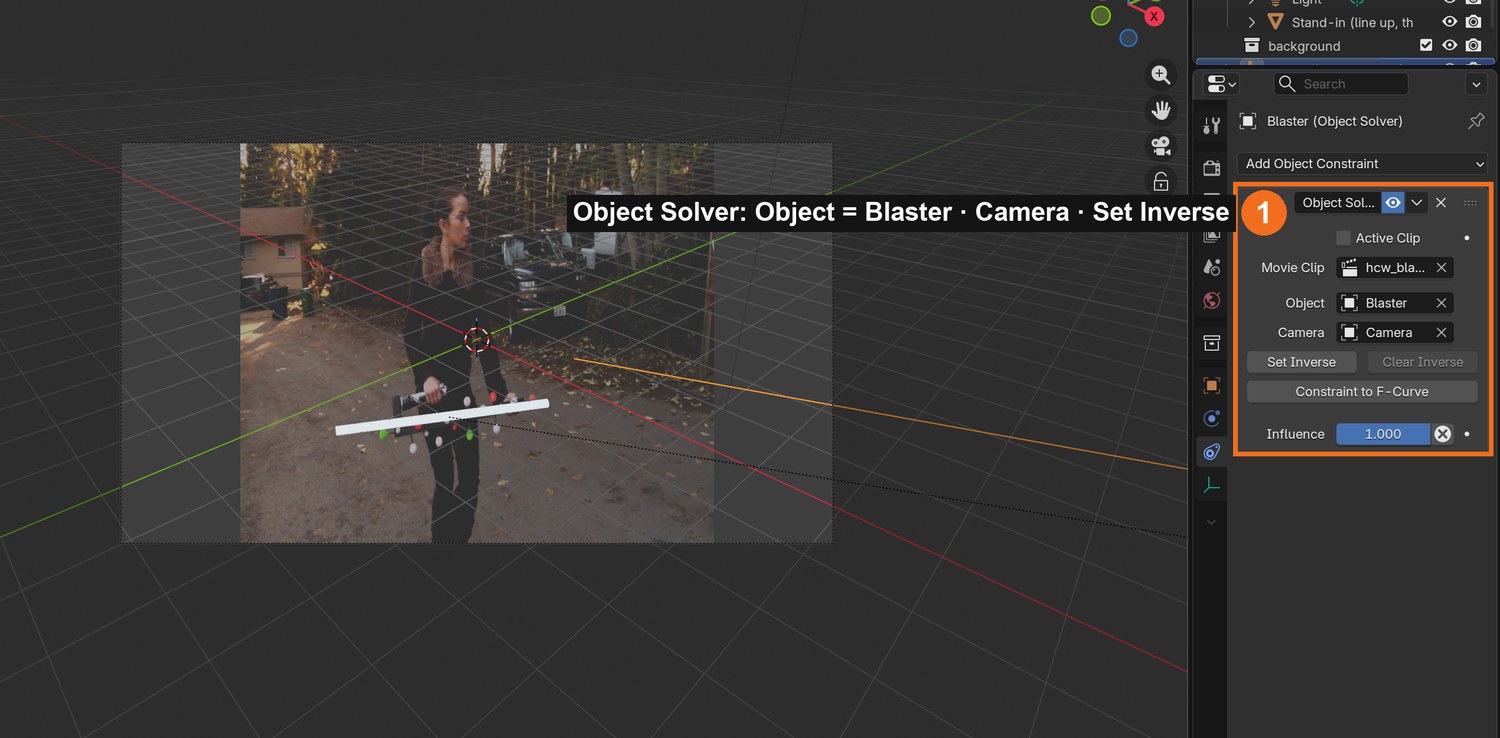Click the background collection box icon
This screenshot has height=738, width=1500.
coord(1251,46)
